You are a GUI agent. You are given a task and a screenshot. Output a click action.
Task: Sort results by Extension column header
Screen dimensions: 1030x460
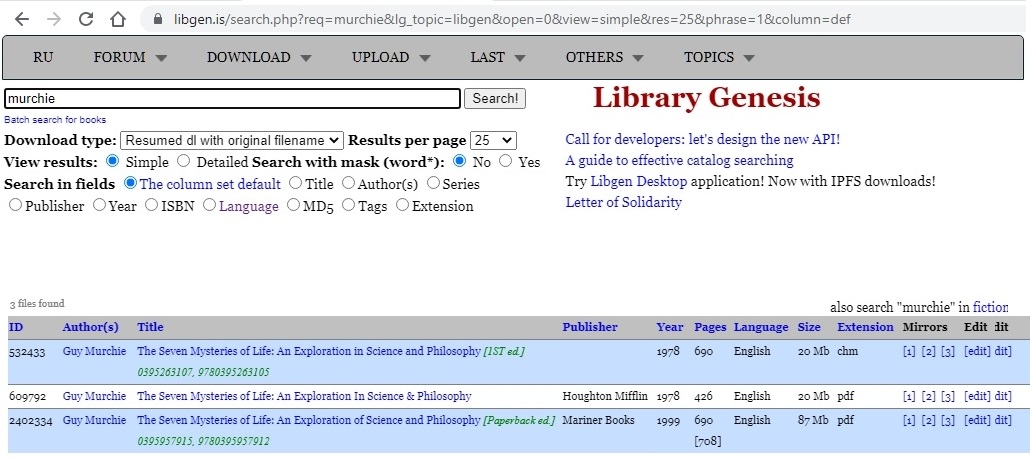click(x=865, y=327)
